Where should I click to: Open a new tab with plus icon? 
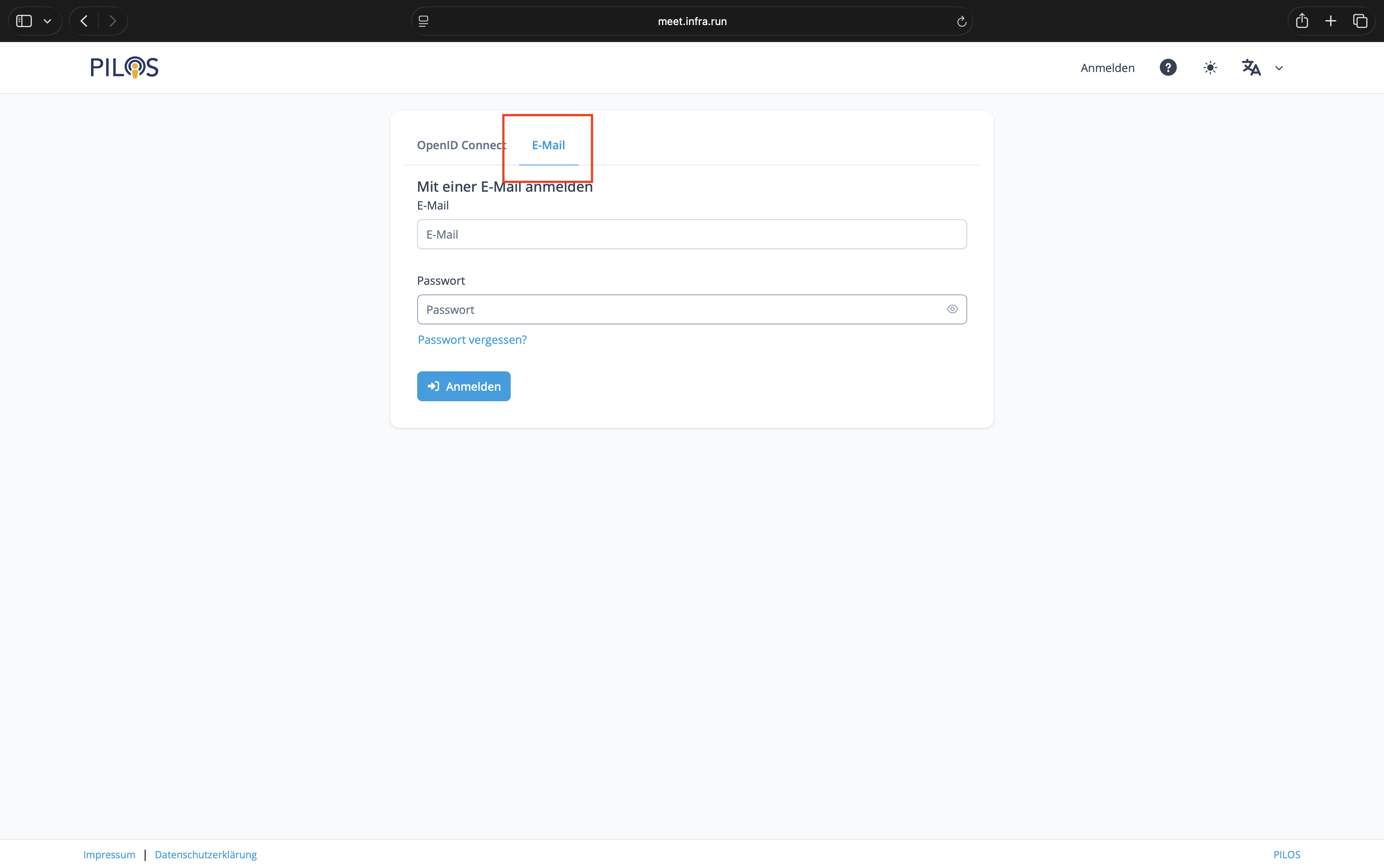(1331, 21)
